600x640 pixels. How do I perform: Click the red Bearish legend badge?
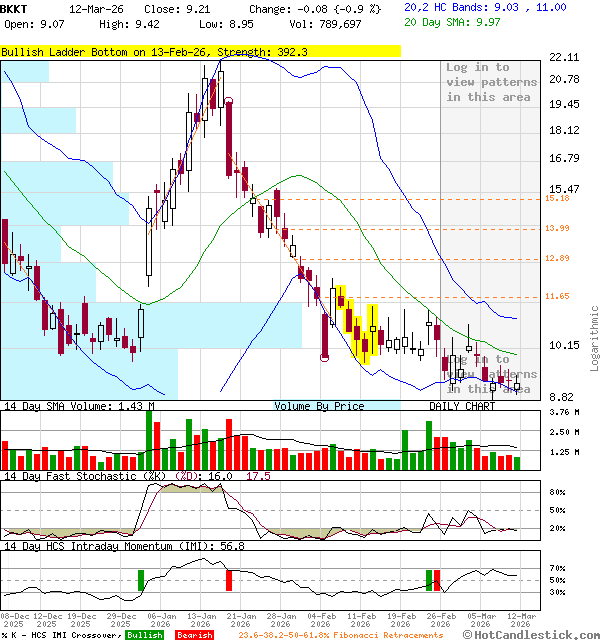(x=194, y=634)
